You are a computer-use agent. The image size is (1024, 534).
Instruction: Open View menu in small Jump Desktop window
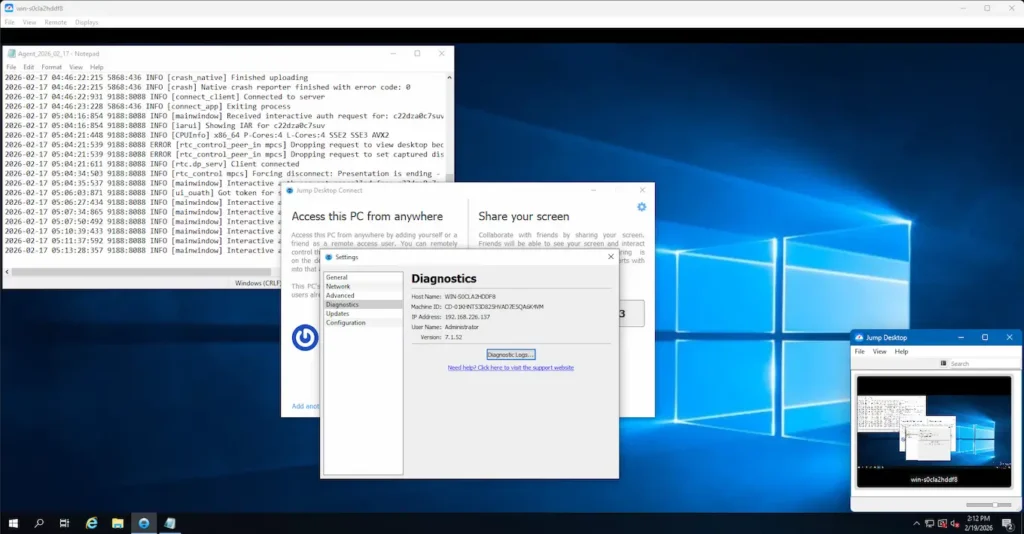pos(880,352)
